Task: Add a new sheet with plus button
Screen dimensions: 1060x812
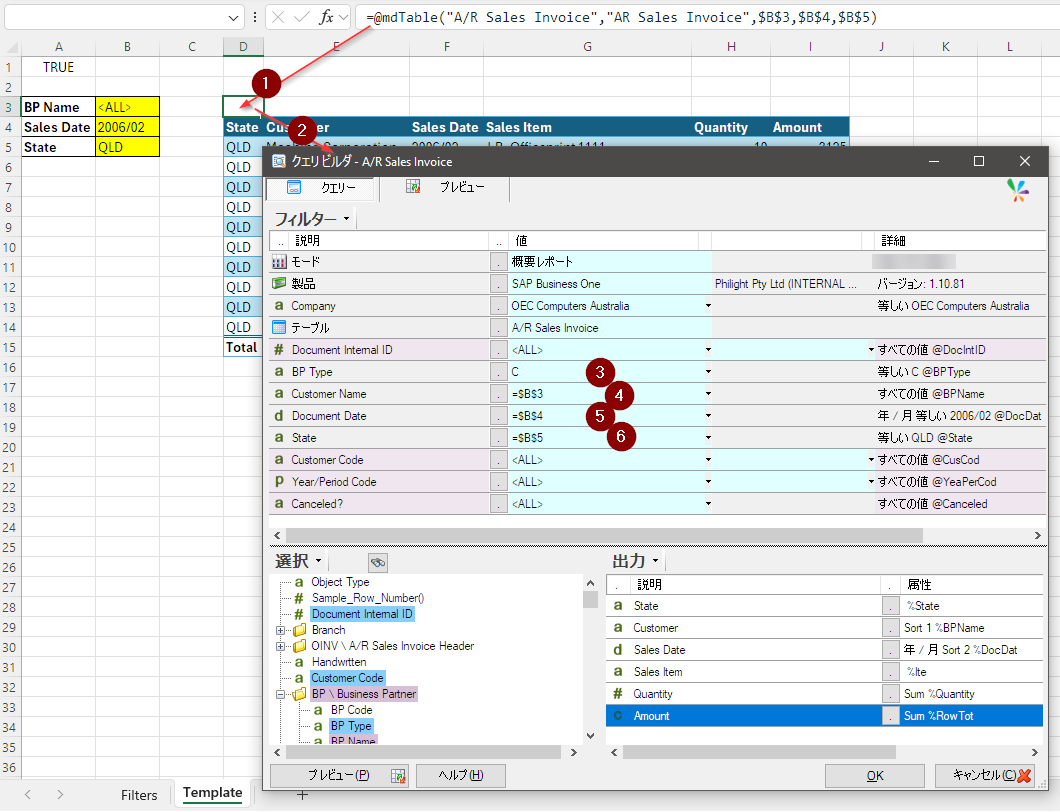Action: (302, 795)
